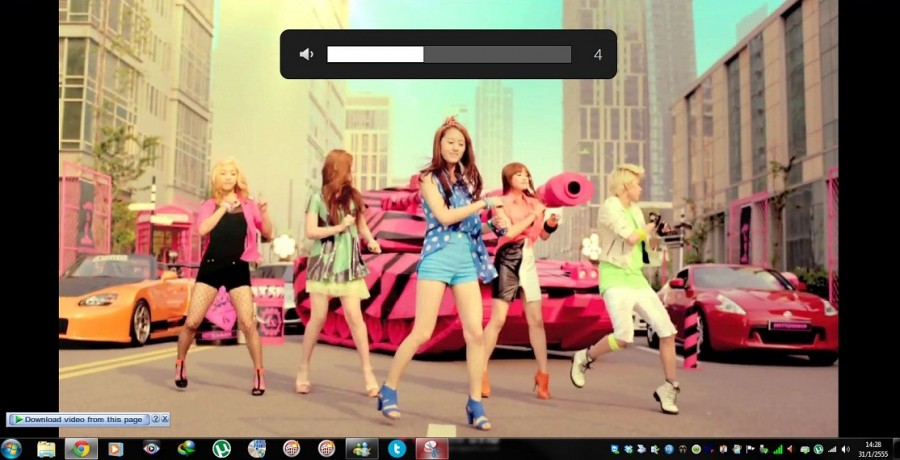Click the speaker icon in the volume overlay
Viewport: 900px width, 460px height.
pyautogui.click(x=307, y=55)
